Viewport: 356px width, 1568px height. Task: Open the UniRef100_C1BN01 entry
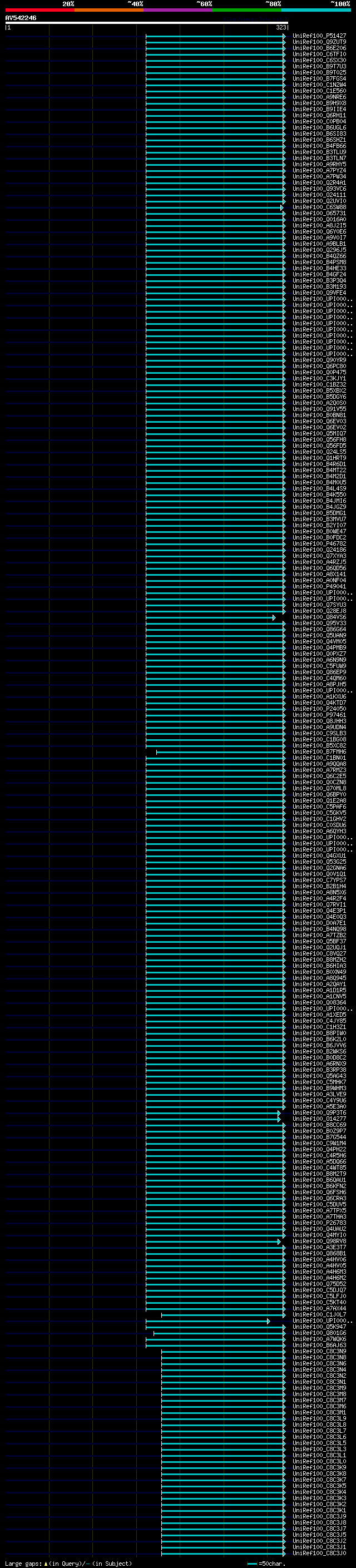319,759
